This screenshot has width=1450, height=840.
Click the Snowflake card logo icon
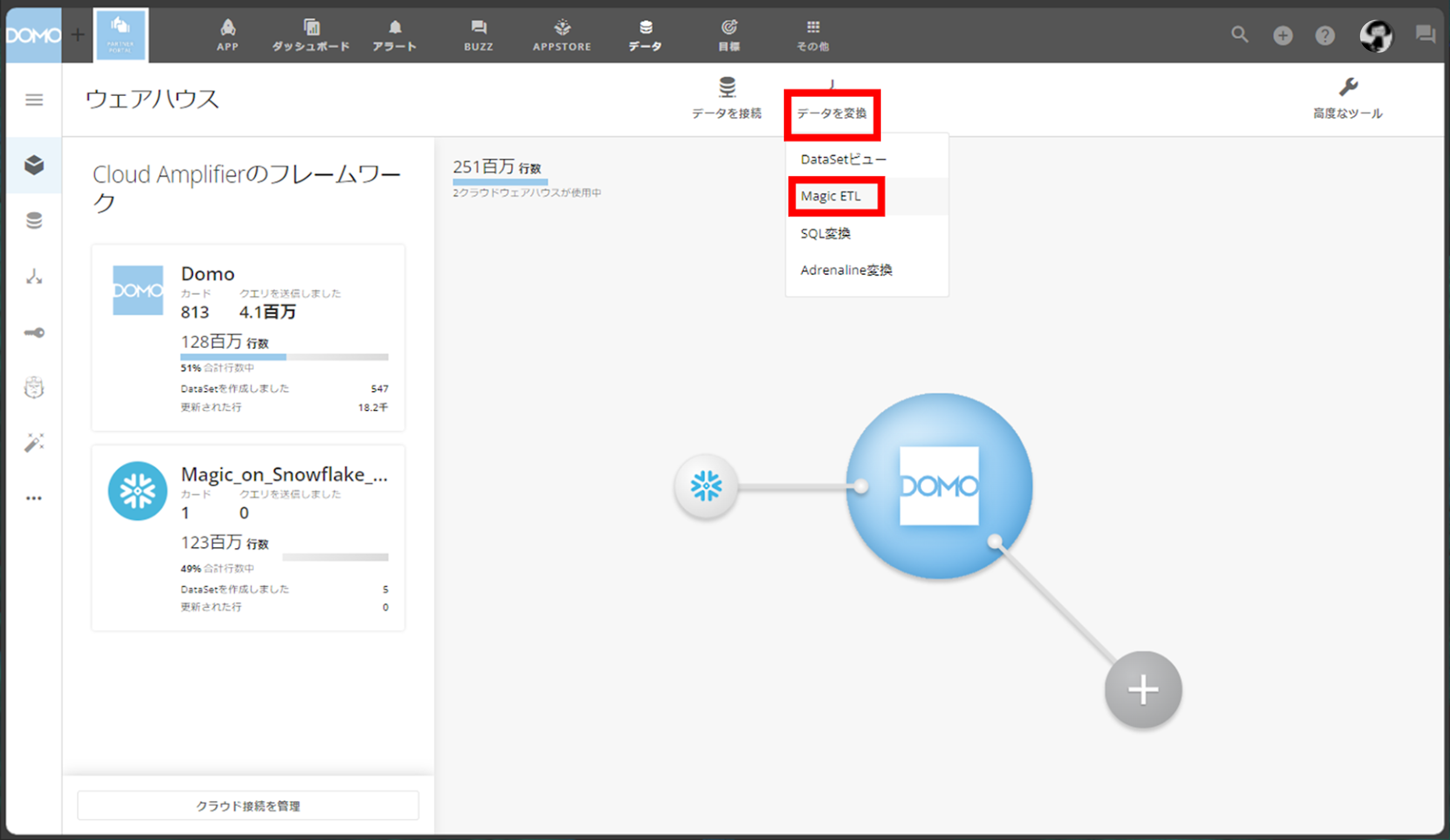137,491
